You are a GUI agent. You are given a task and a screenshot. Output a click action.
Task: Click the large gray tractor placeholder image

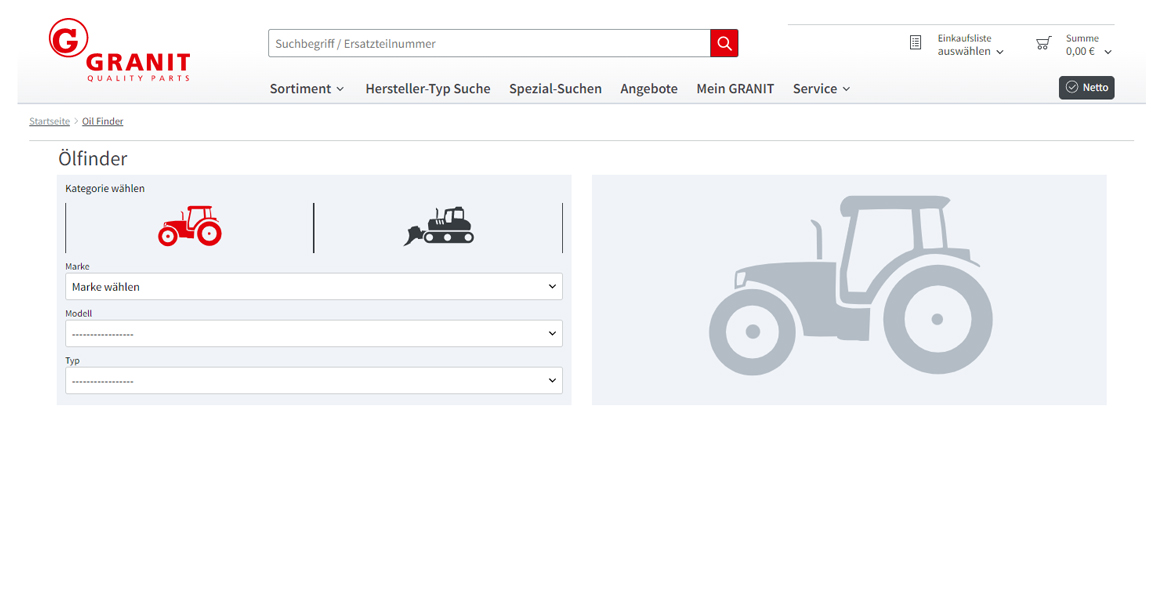pos(849,289)
